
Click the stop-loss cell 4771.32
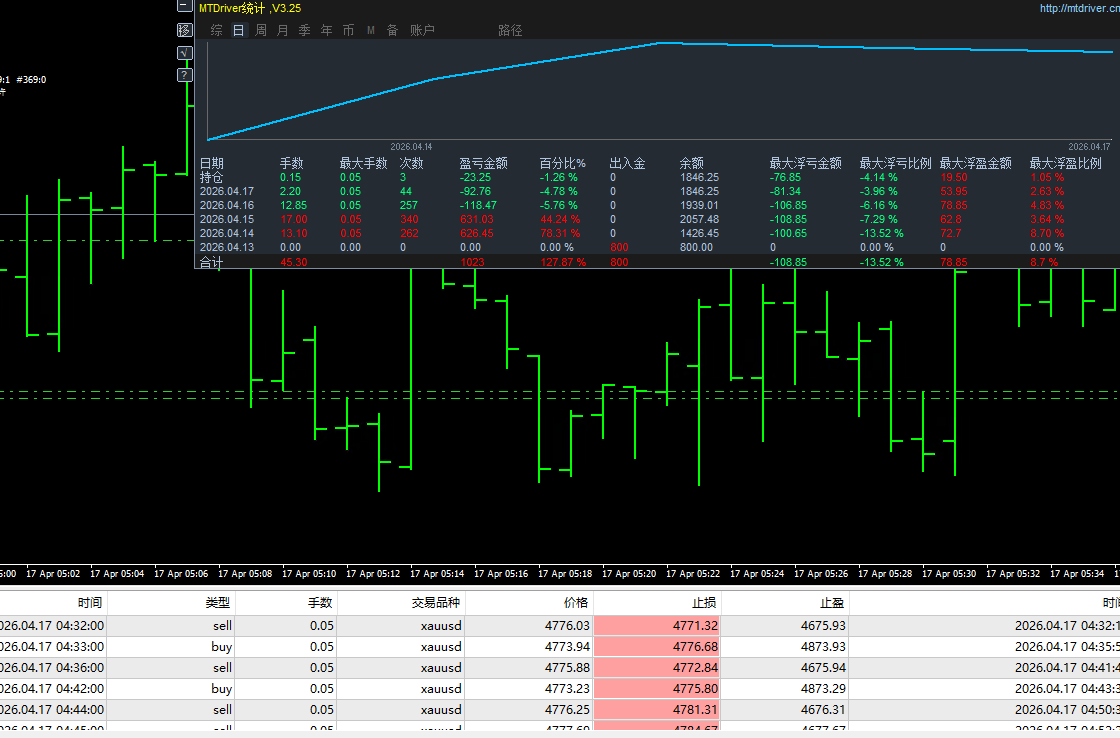click(657, 625)
